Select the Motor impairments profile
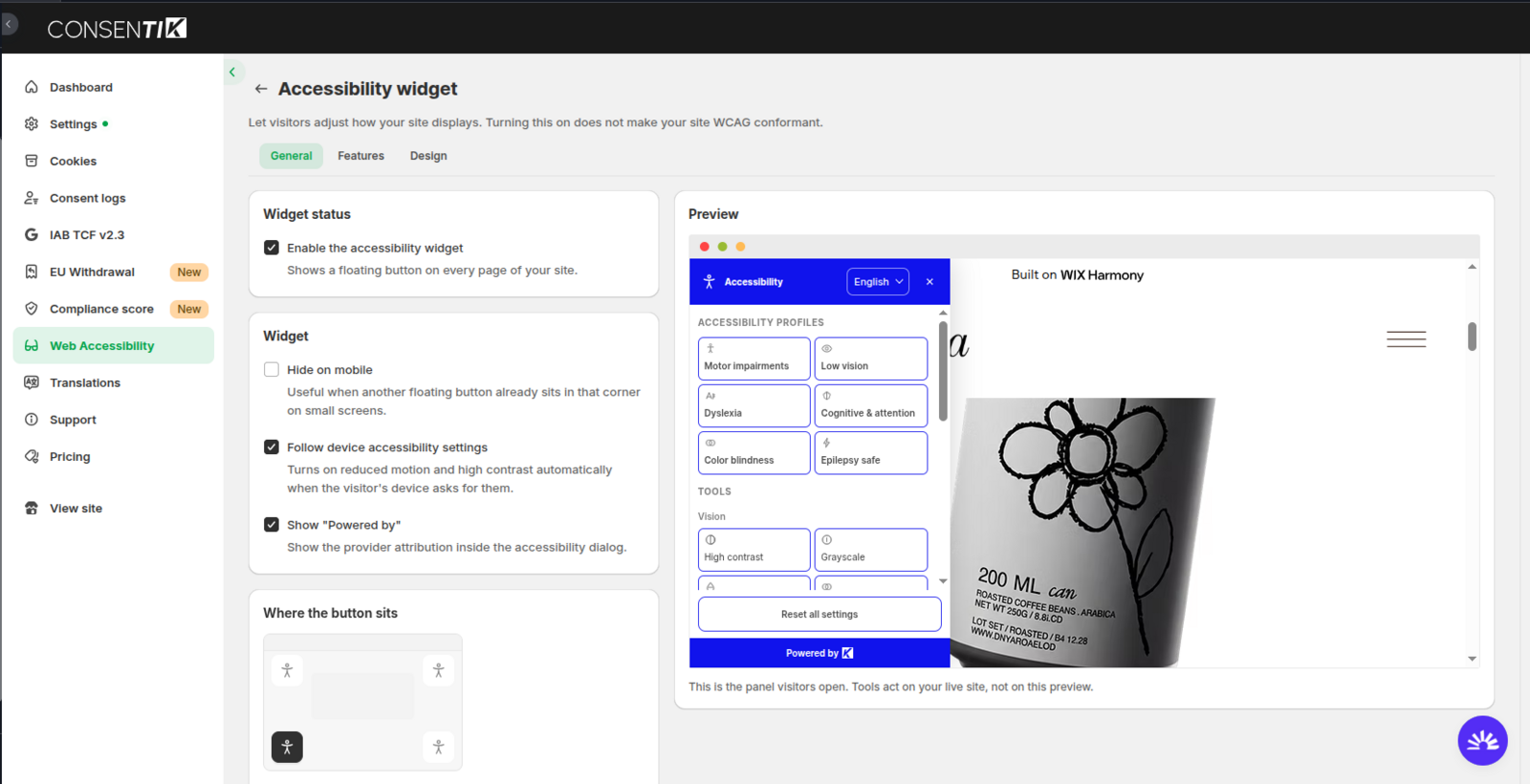1530x784 pixels. coord(754,359)
